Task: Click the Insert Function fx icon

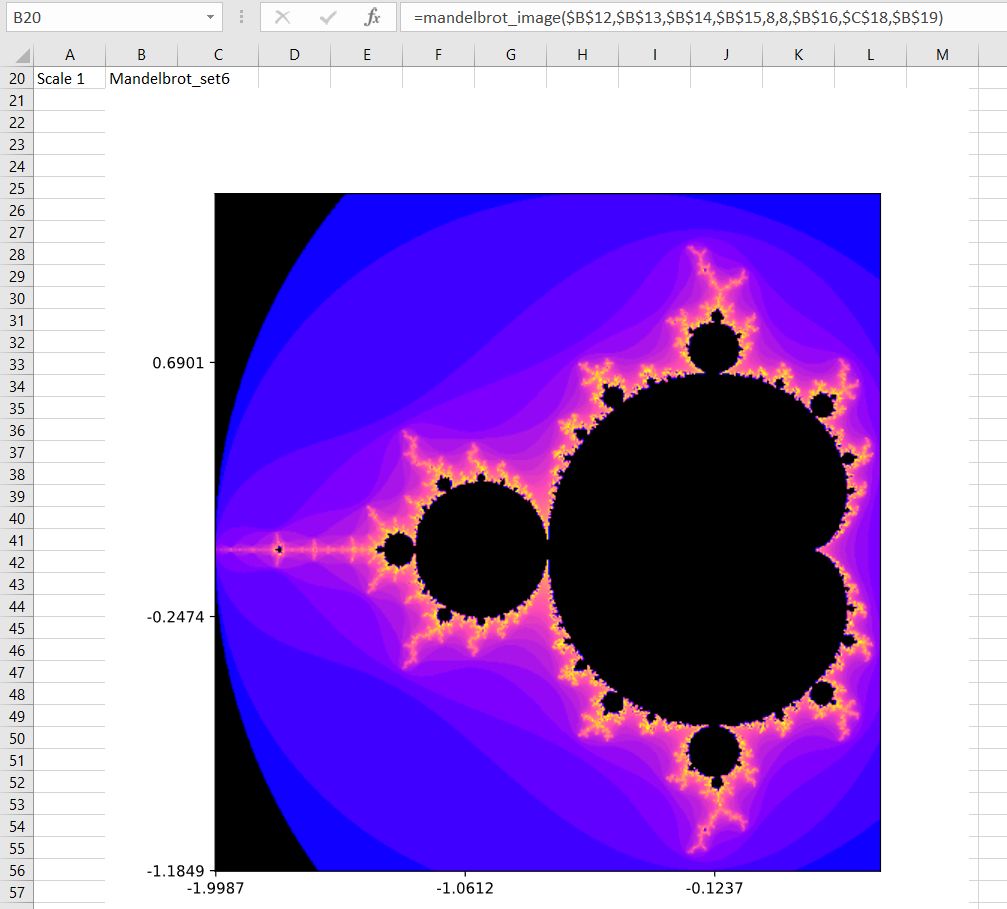Action: click(x=372, y=17)
